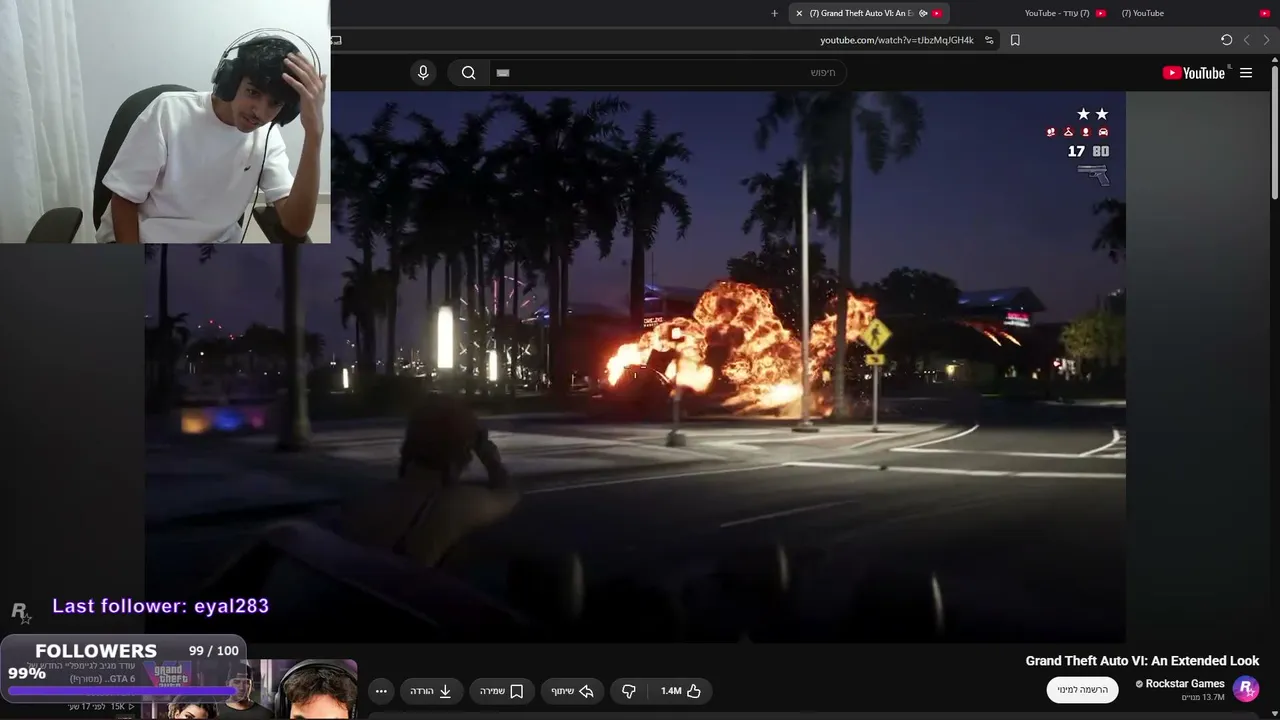Viewport: 1280px width, 720px height.
Task: Bookmark this page in the address bar
Action: (x=1015, y=40)
